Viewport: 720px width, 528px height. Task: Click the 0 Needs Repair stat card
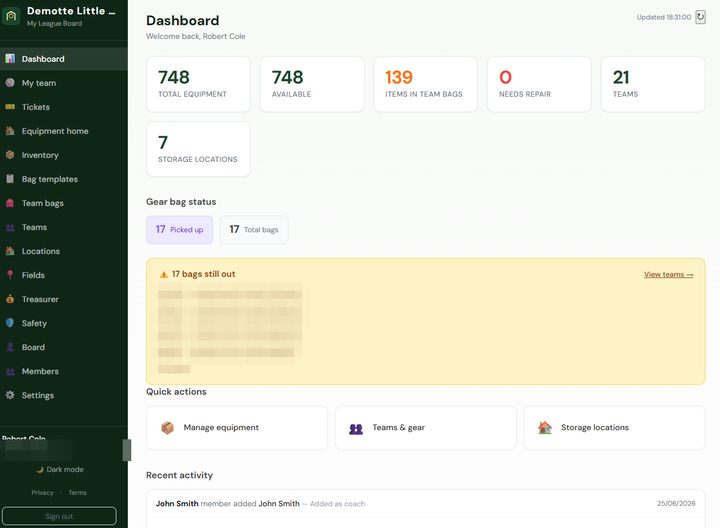[539, 84]
